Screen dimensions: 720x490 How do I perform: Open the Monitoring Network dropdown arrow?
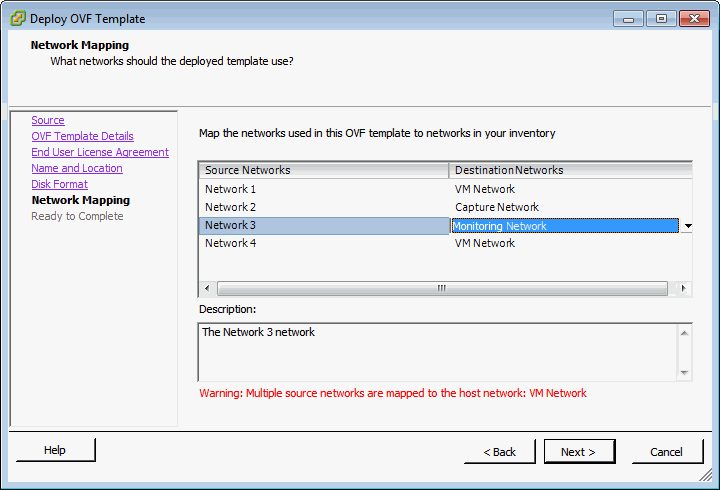tap(687, 226)
